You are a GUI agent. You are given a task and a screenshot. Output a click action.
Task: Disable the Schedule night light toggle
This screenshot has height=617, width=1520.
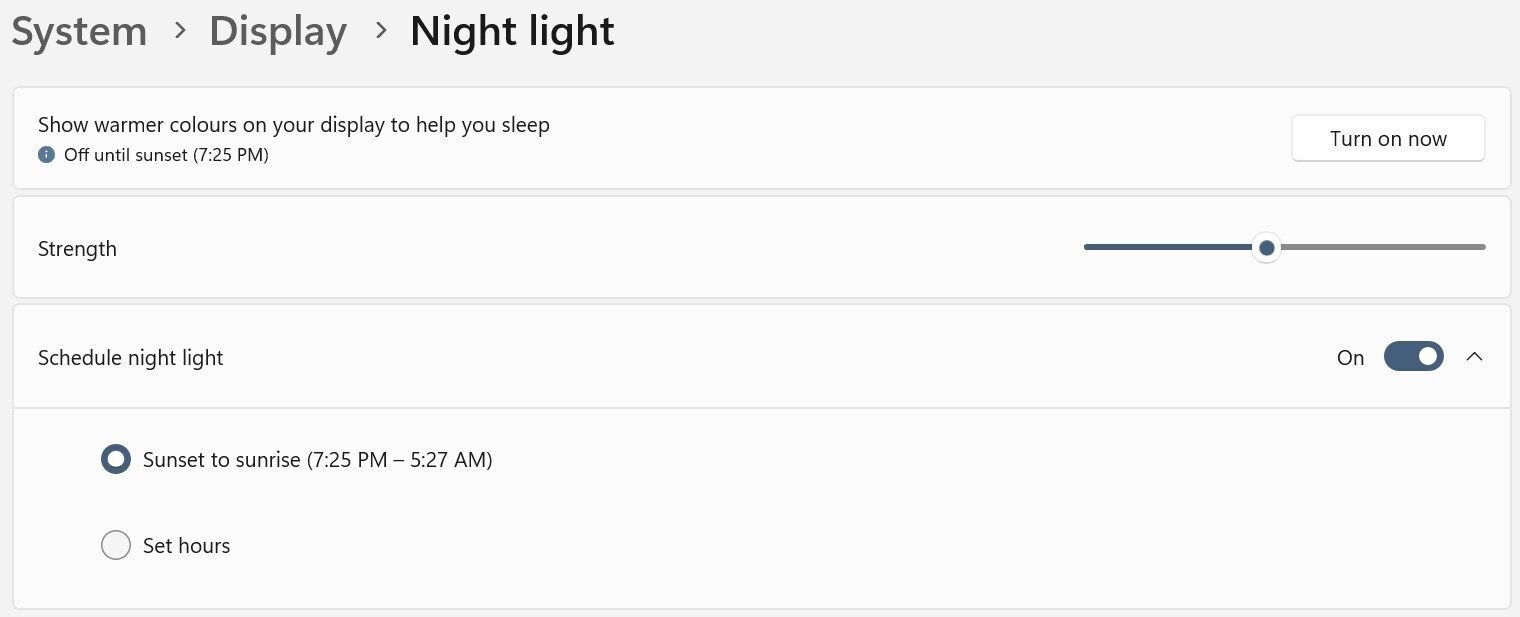pos(1413,357)
